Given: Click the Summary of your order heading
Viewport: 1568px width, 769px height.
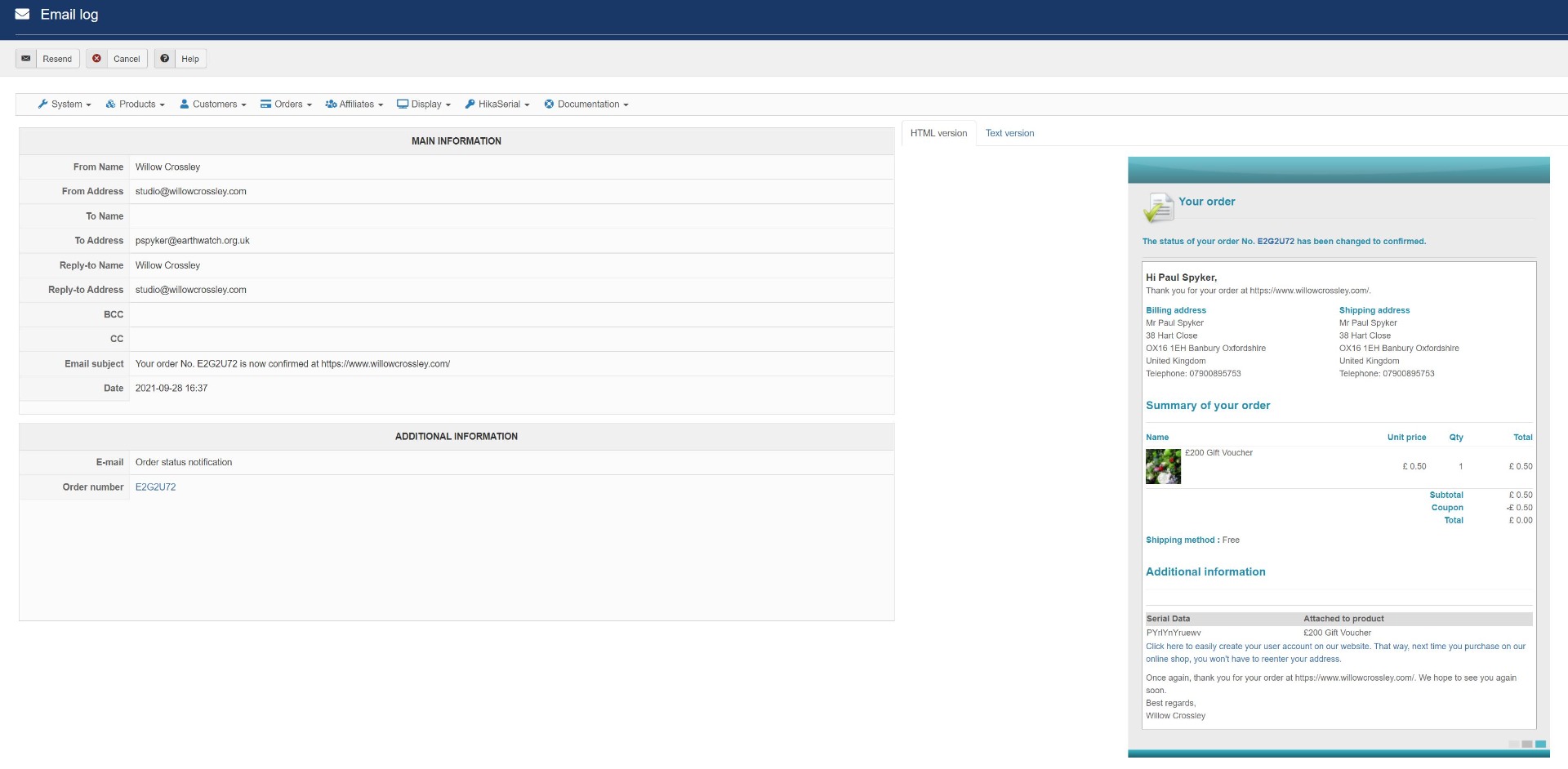Looking at the screenshot, I should 1208,406.
